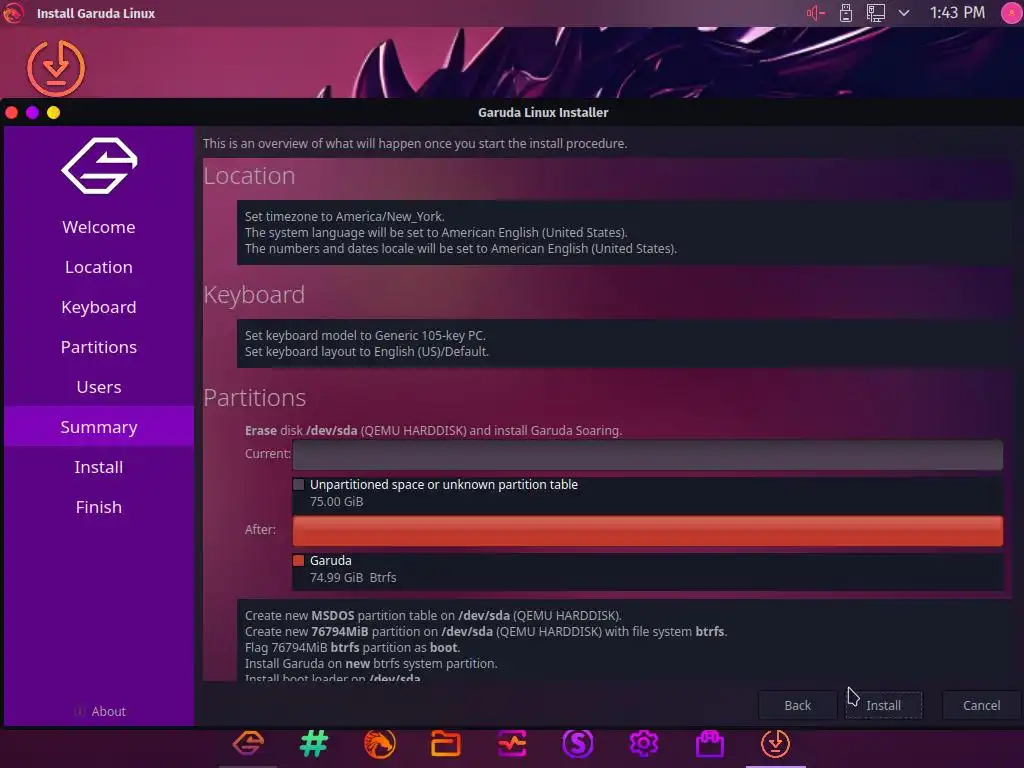Click the muted volume tray icon
This screenshot has width=1024, height=768.
[x=816, y=13]
